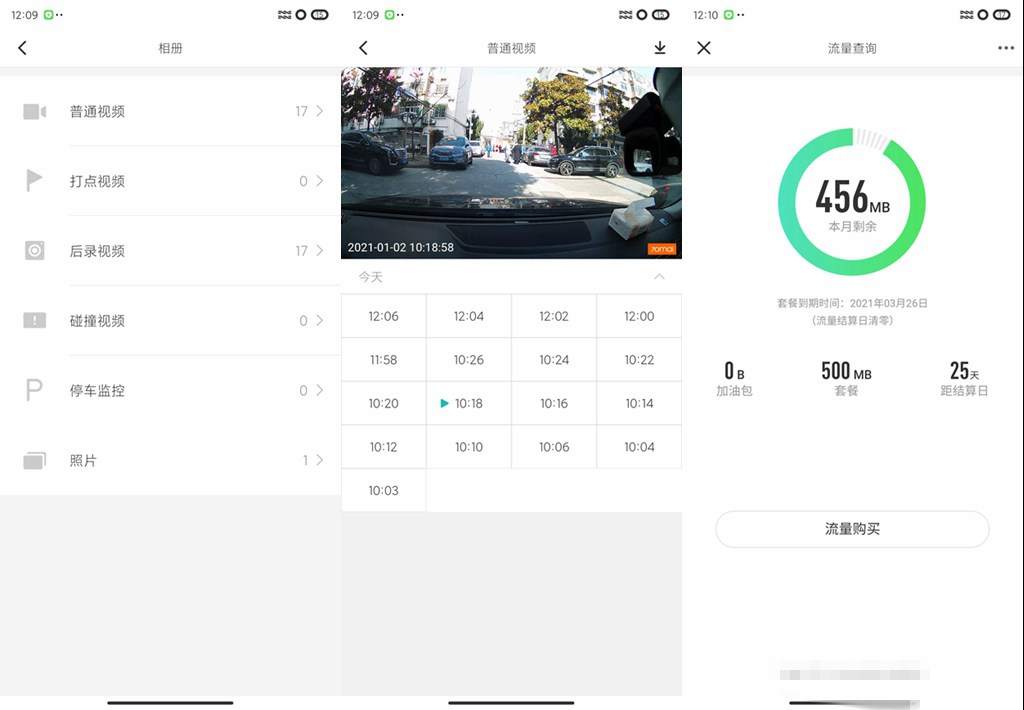This screenshot has width=1024, height=710.
Task: Tap the dashcam video preview thumbnail
Action: (511, 163)
